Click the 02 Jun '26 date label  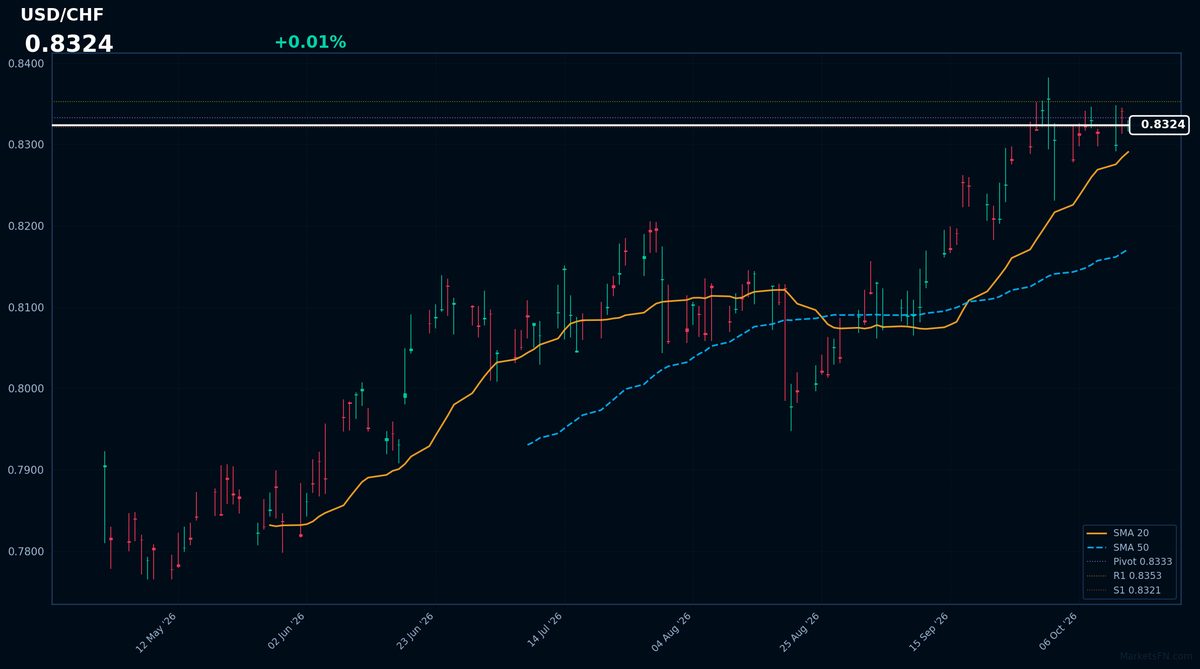285,632
